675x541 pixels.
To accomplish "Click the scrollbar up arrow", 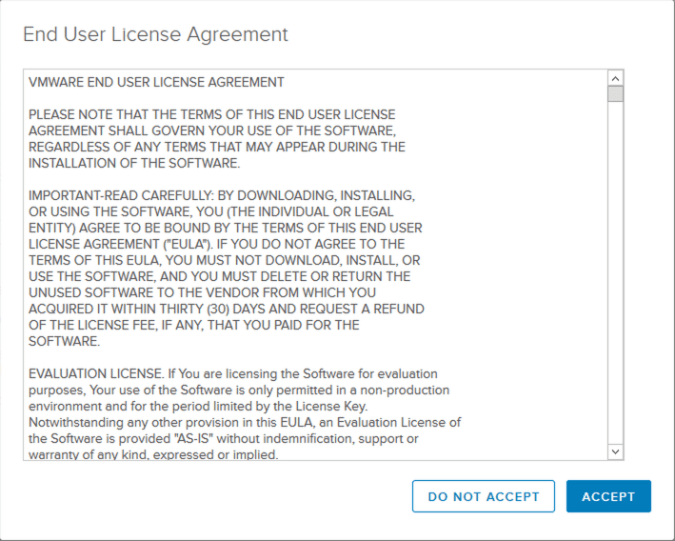I will [x=615, y=78].
